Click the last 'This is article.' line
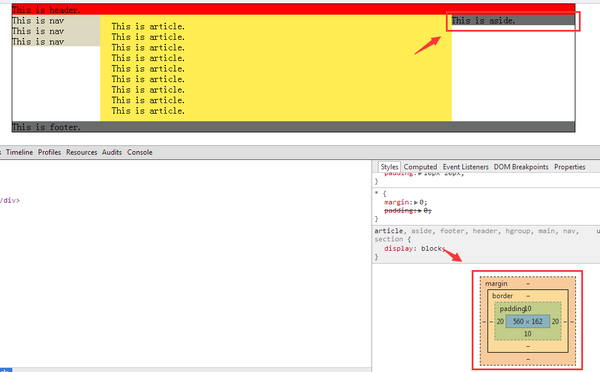Viewport: 600px width, 372px height. tap(148, 111)
